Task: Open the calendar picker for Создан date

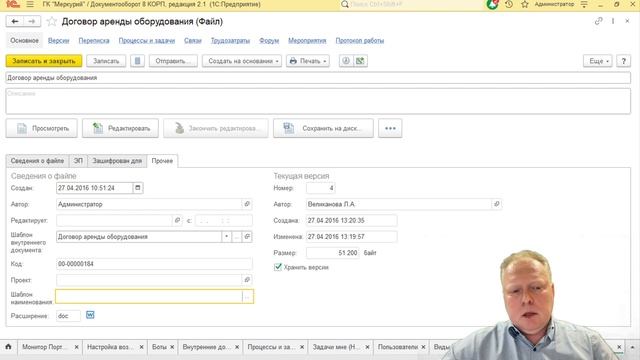Action: [x=138, y=188]
